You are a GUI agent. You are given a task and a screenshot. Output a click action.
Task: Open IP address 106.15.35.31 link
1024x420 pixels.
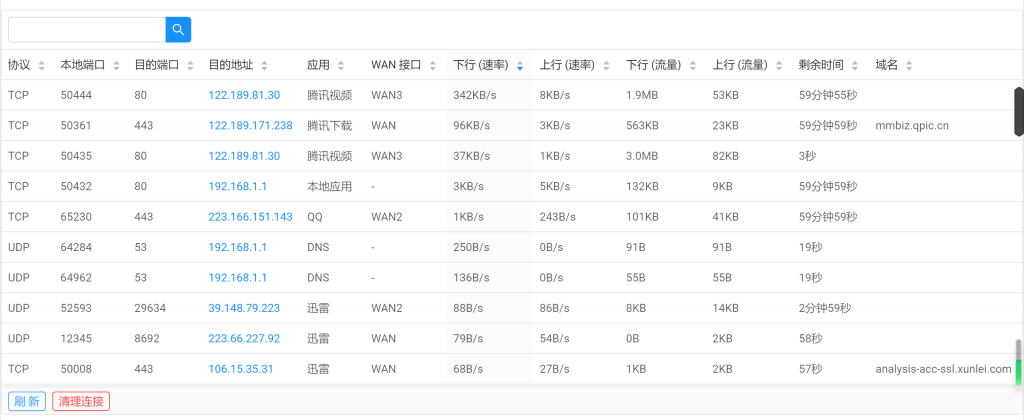[241, 369]
